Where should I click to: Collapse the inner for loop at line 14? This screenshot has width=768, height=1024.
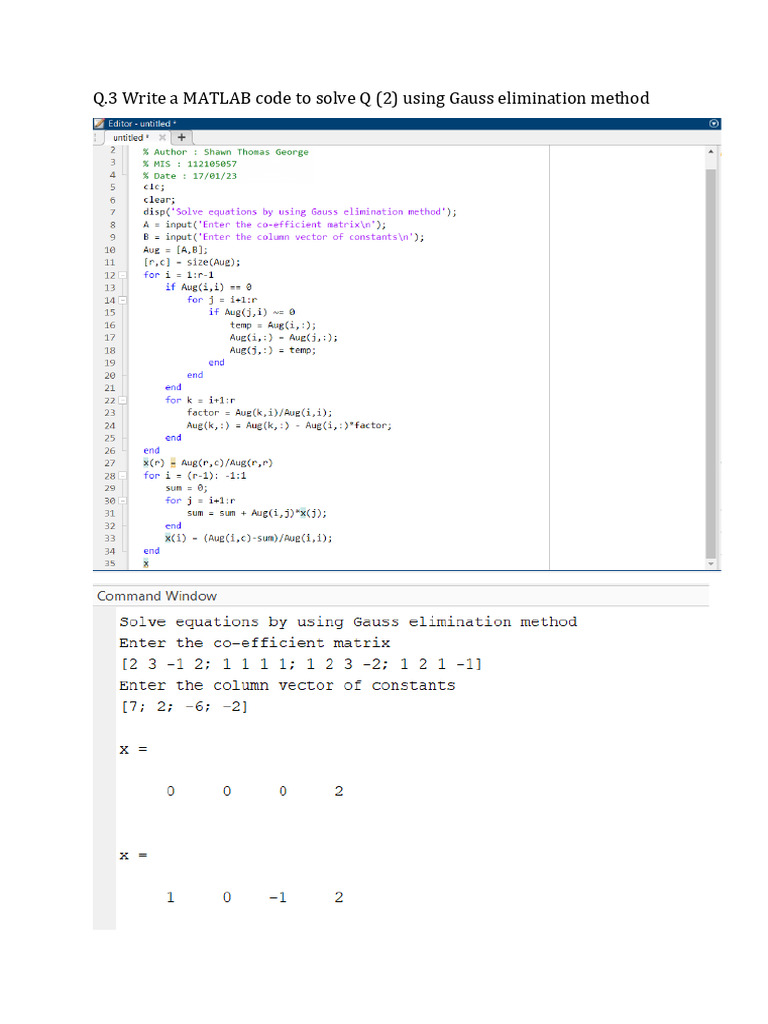pos(122,300)
